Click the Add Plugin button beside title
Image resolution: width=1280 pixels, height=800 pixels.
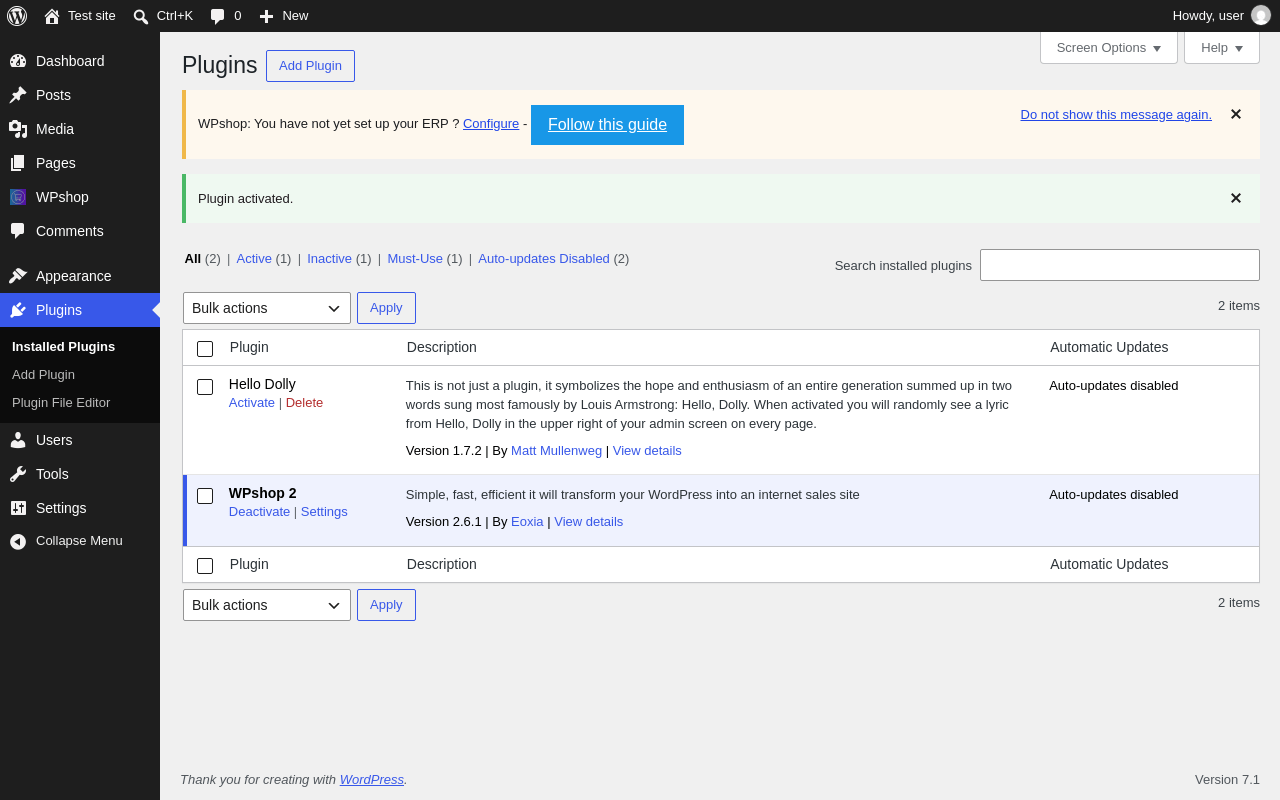tap(310, 66)
